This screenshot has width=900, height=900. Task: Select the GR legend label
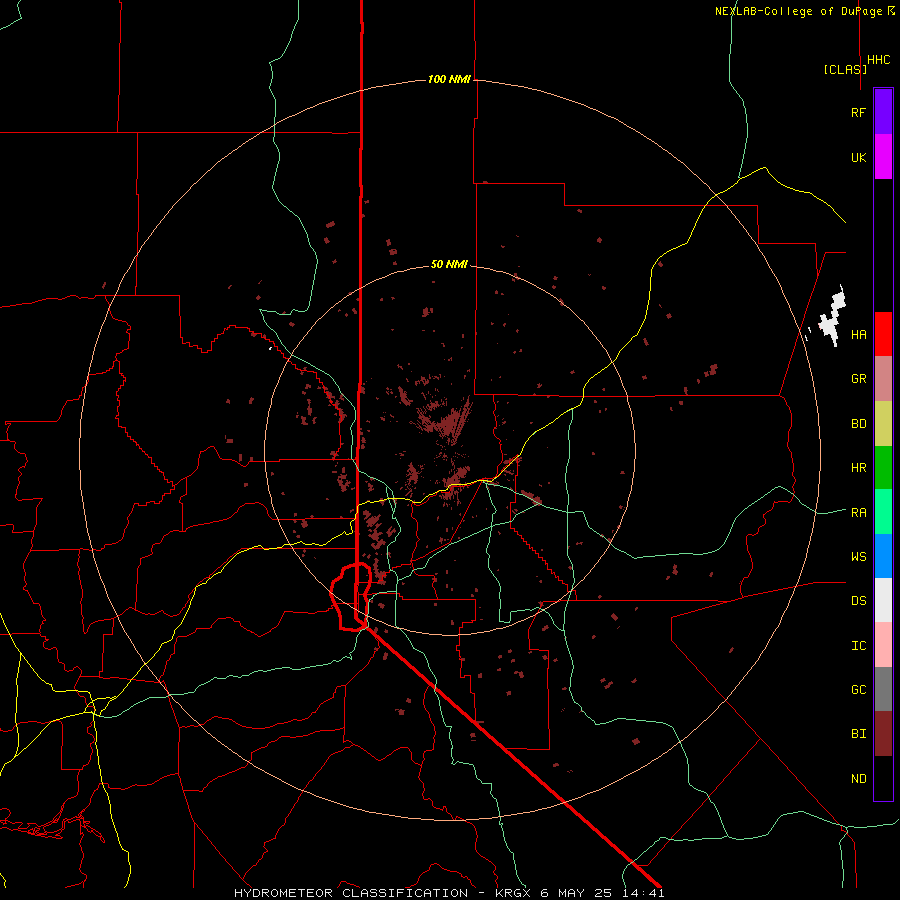pos(858,379)
